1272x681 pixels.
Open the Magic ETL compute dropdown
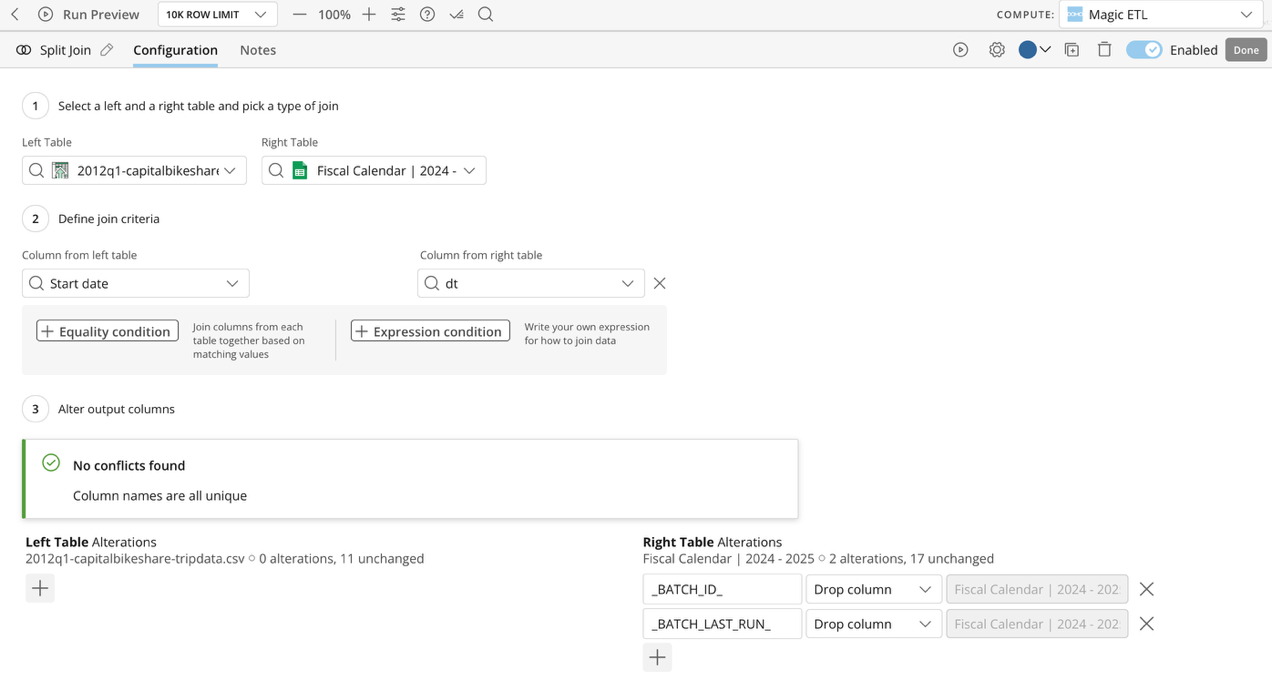pyautogui.click(x=1160, y=14)
